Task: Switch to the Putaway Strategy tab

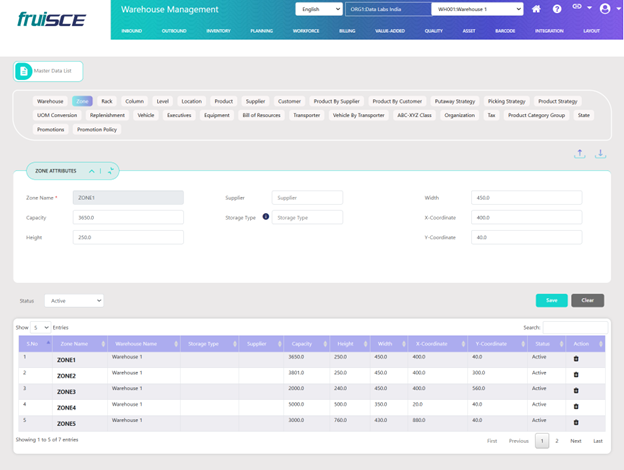Action: click(454, 101)
